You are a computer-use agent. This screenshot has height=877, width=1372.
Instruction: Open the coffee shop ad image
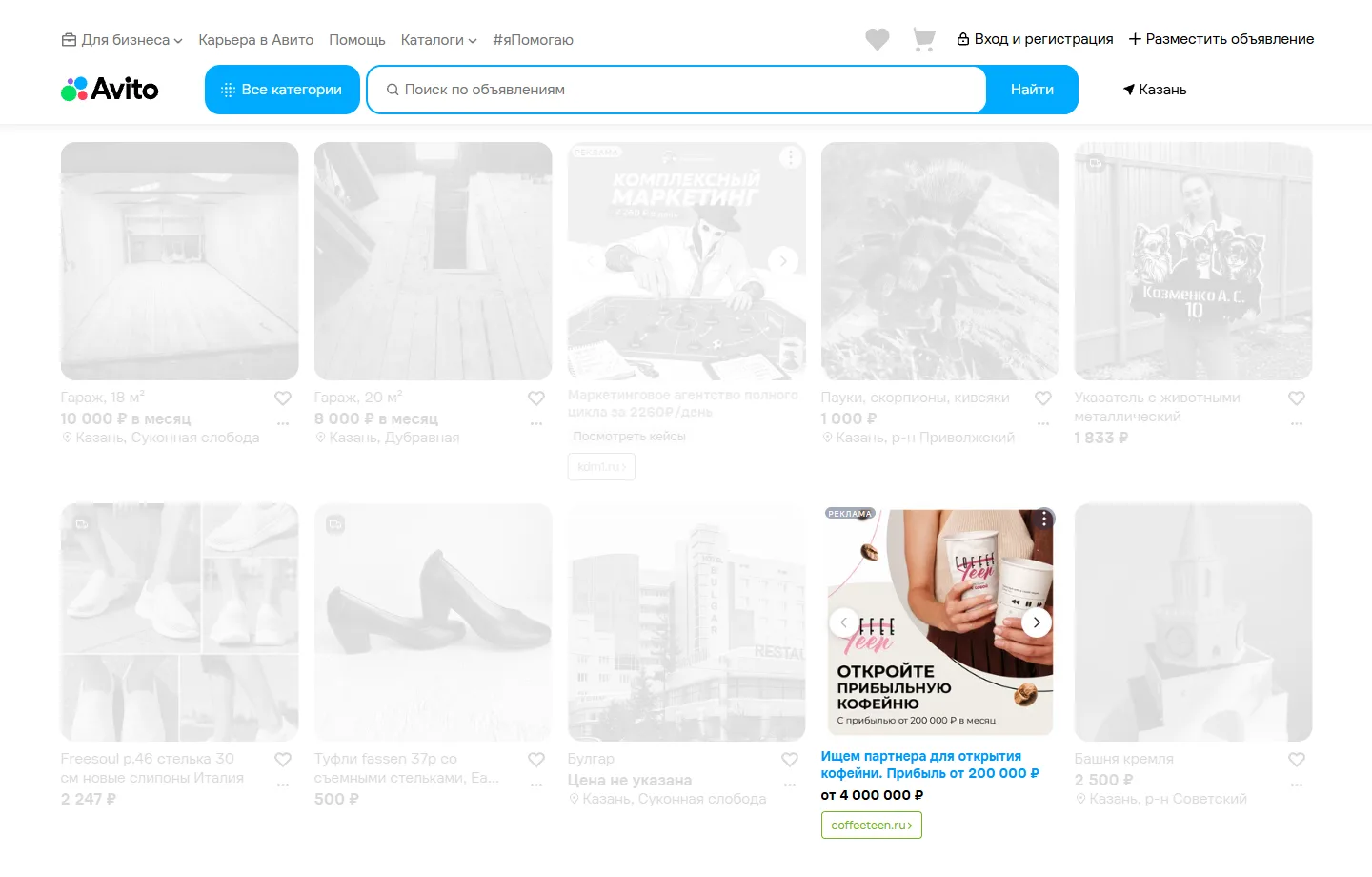[x=939, y=622]
